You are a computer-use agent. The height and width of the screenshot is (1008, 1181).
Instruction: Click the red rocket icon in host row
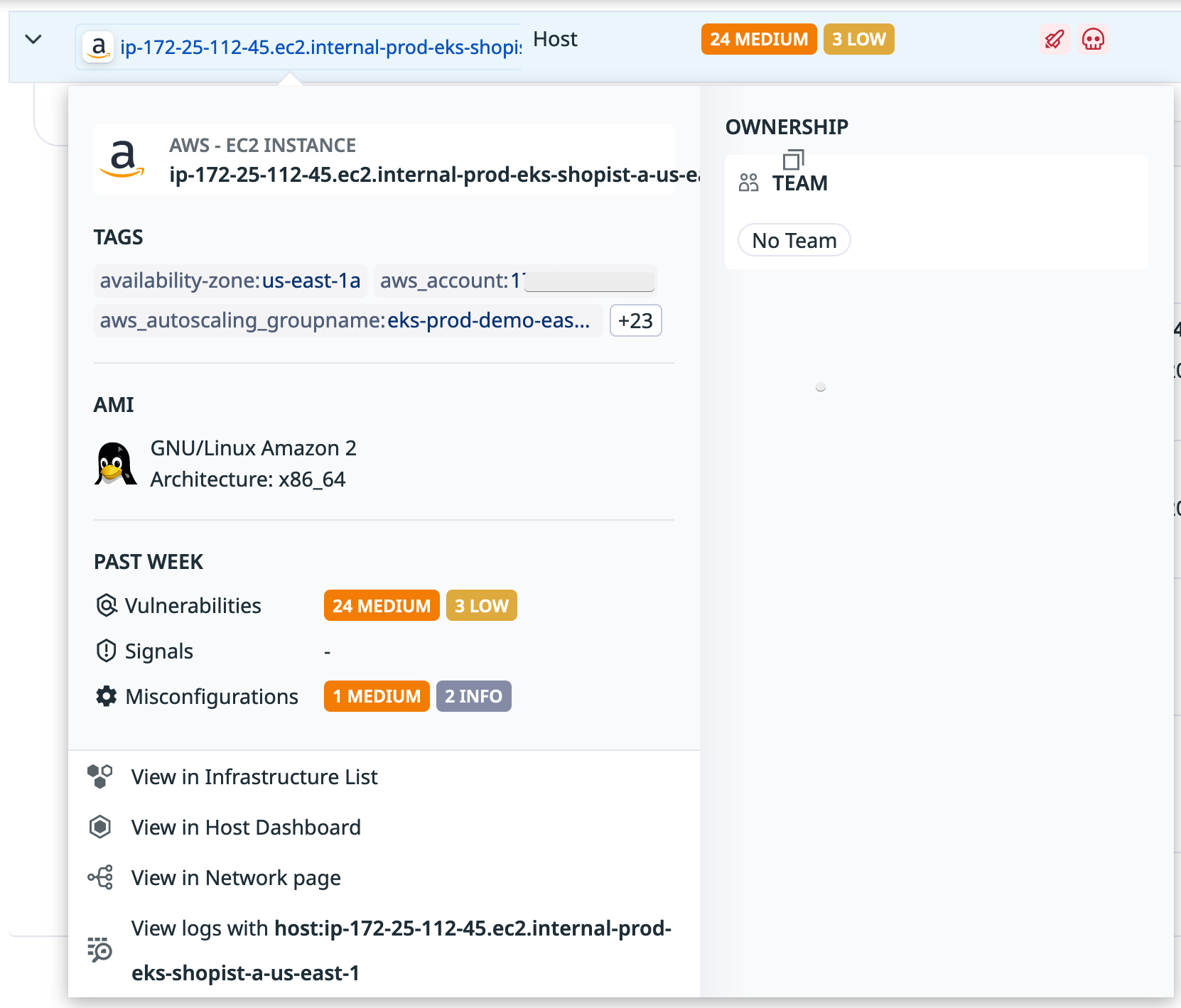tap(1055, 39)
